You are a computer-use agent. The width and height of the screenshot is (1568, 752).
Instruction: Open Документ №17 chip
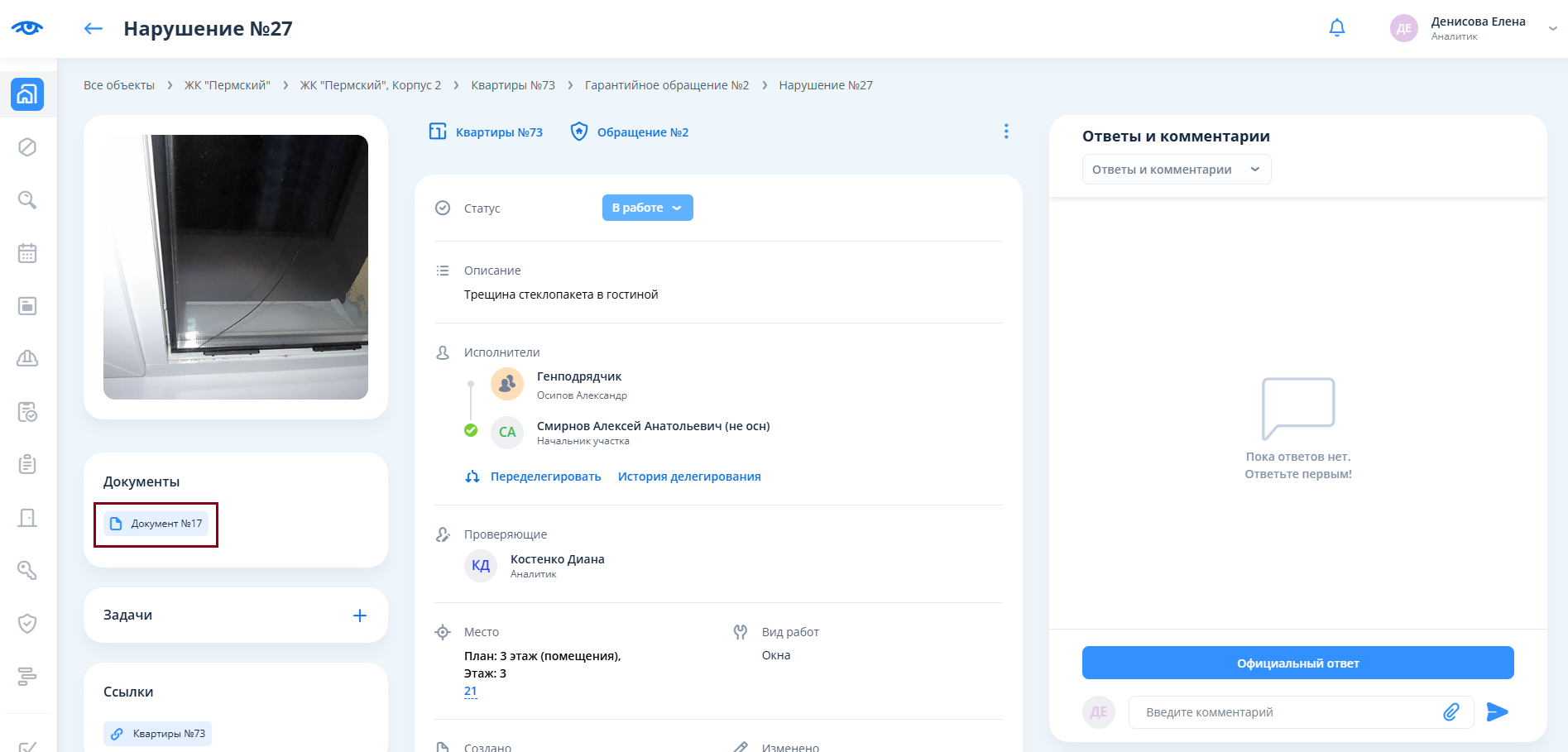[156, 524]
